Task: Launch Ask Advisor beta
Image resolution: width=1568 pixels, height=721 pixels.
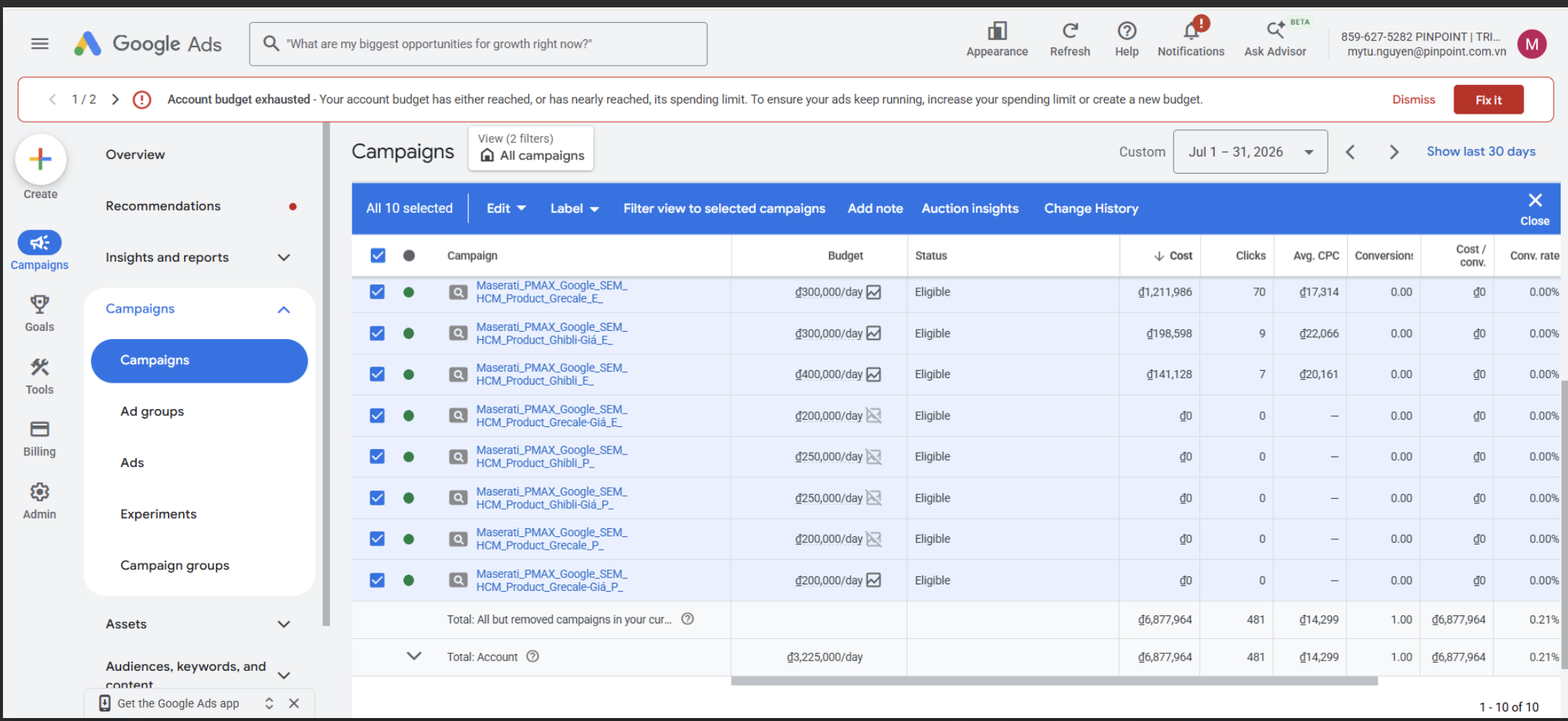Action: [1275, 39]
